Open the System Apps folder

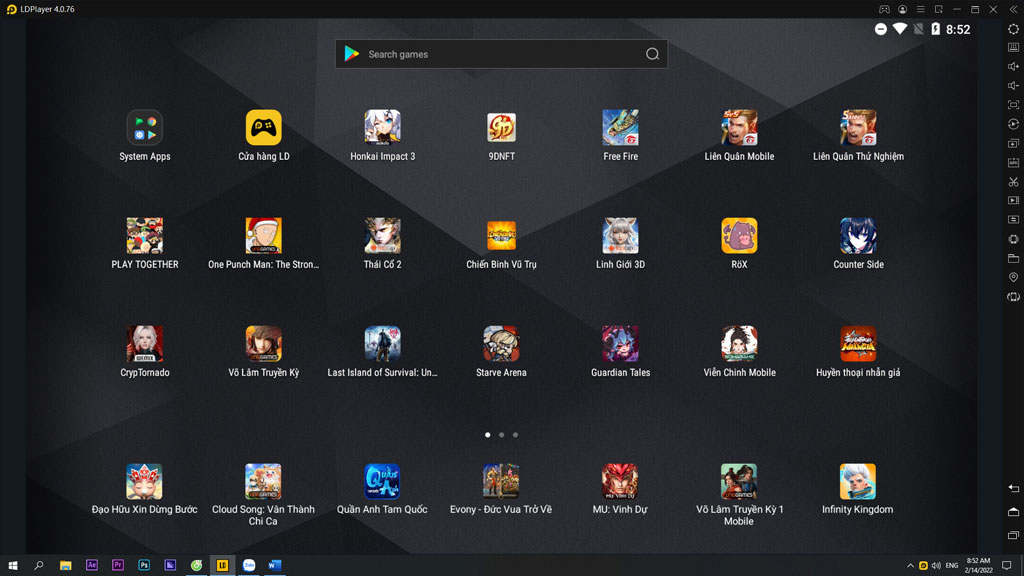(144, 128)
